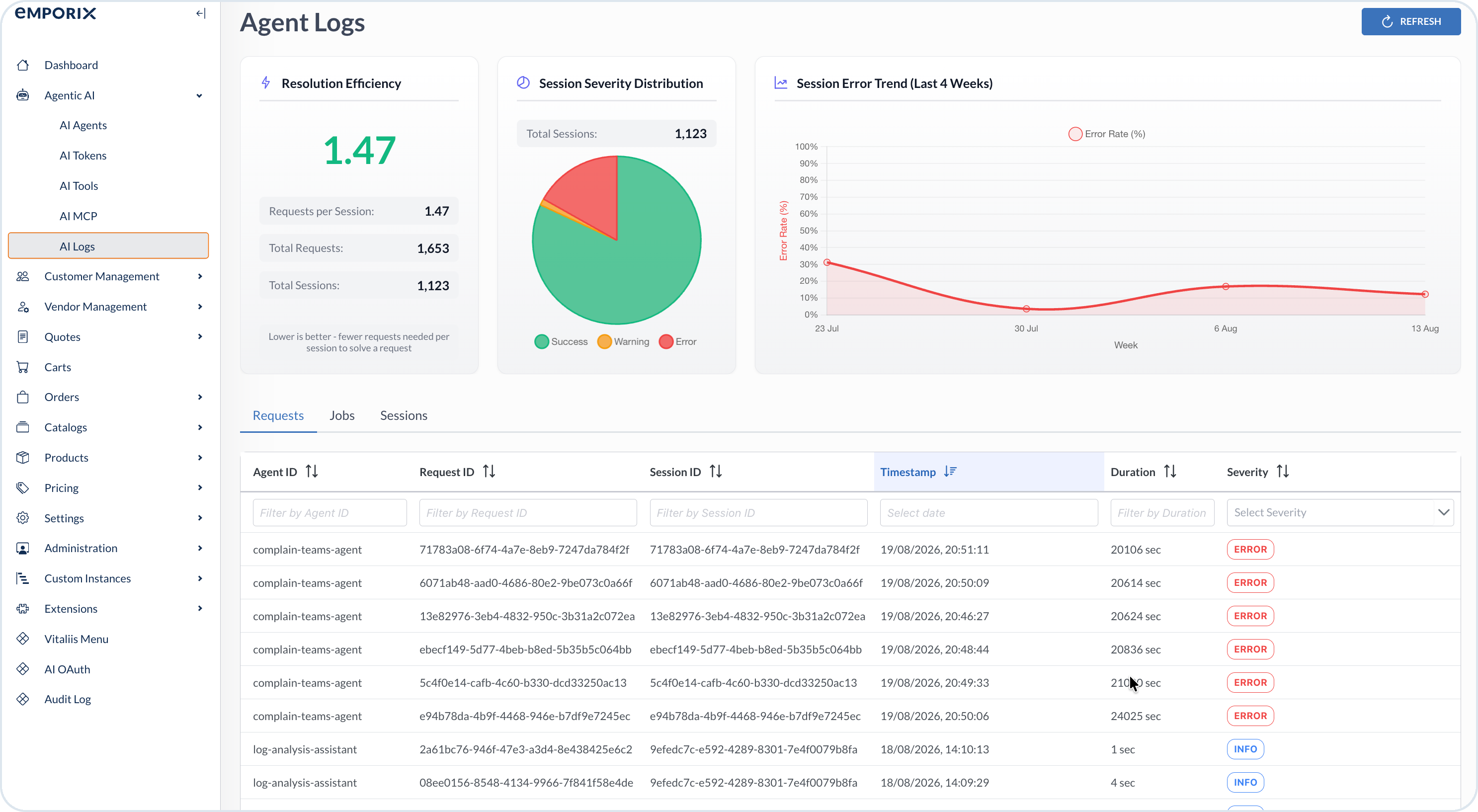Toggle Warning legend in severity pie chart

[x=624, y=341]
